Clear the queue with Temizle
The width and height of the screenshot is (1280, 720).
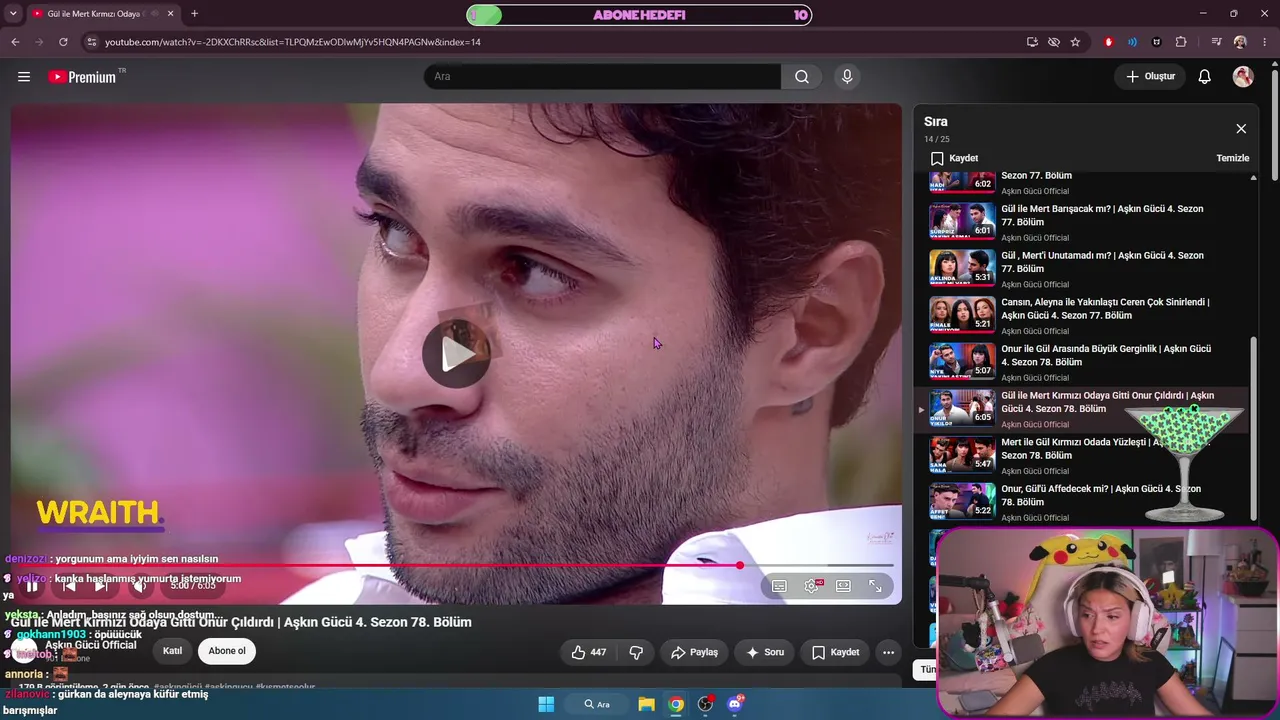(1232, 158)
